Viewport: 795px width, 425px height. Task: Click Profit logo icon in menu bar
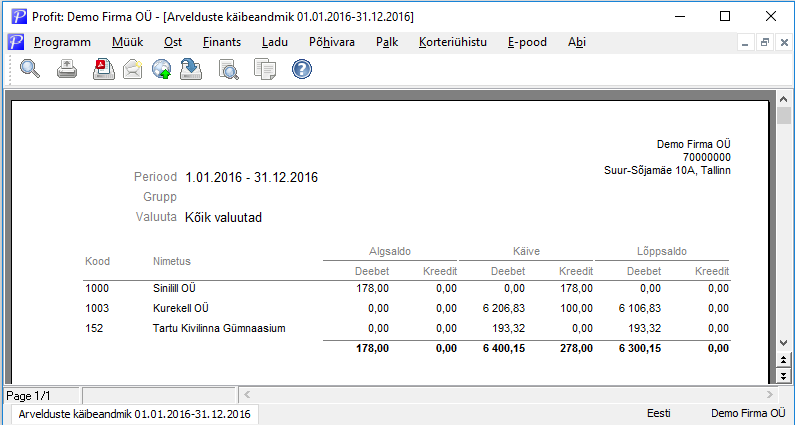pos(16,42)
